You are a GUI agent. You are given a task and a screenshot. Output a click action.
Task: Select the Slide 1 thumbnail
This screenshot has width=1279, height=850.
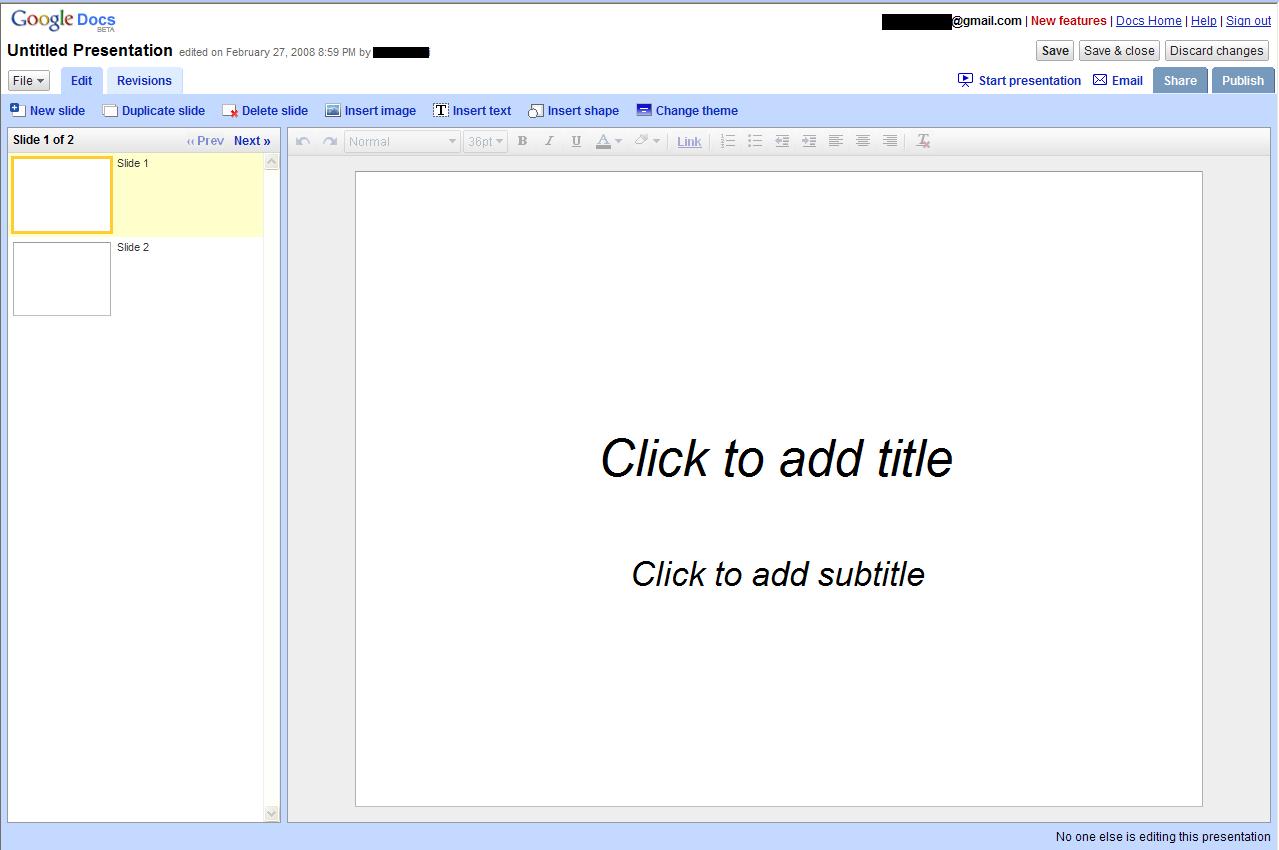click(62, 195)
